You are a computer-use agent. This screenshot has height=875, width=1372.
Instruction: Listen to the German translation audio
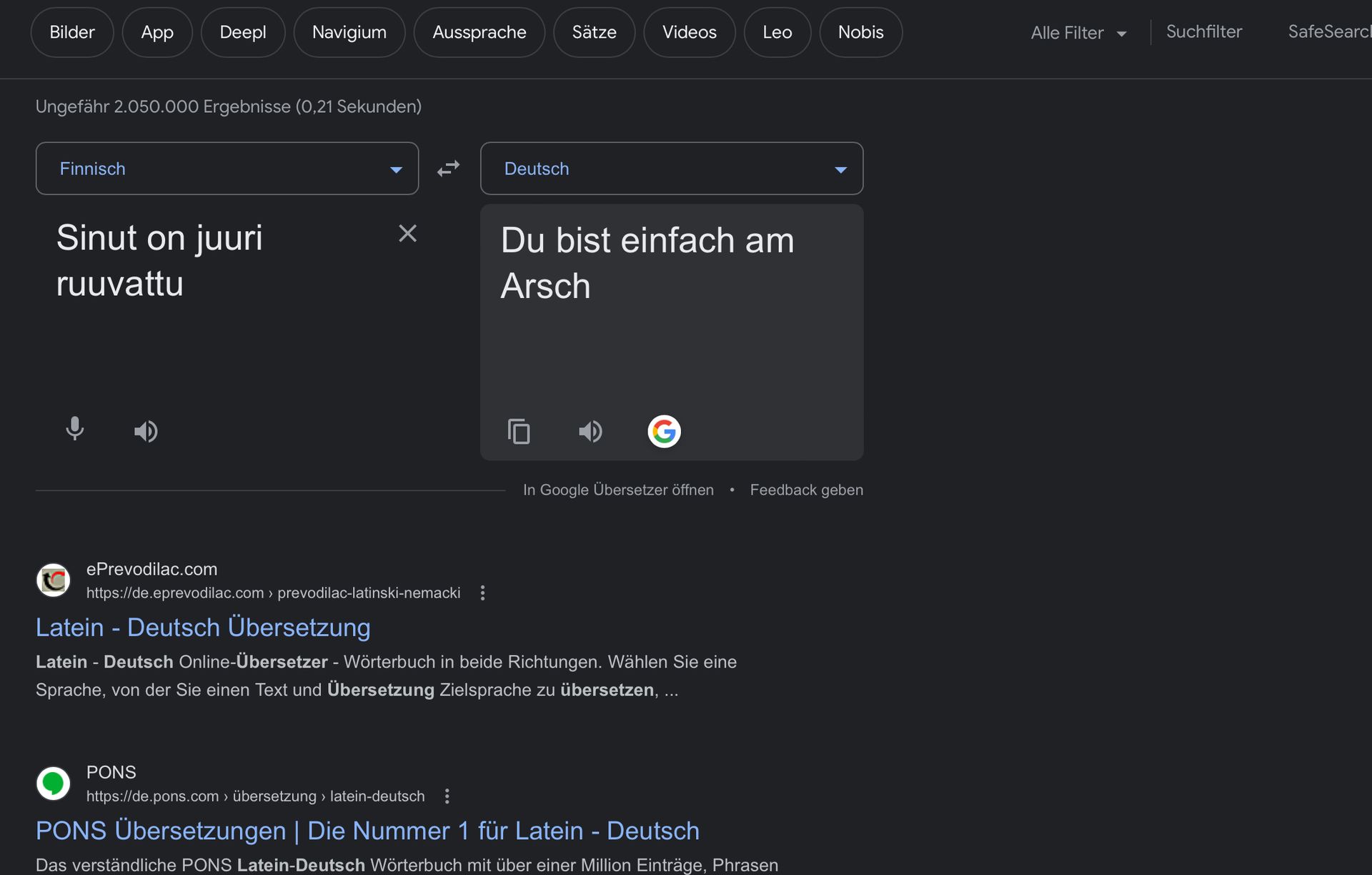pyautogui.click(x=590, y=431)
